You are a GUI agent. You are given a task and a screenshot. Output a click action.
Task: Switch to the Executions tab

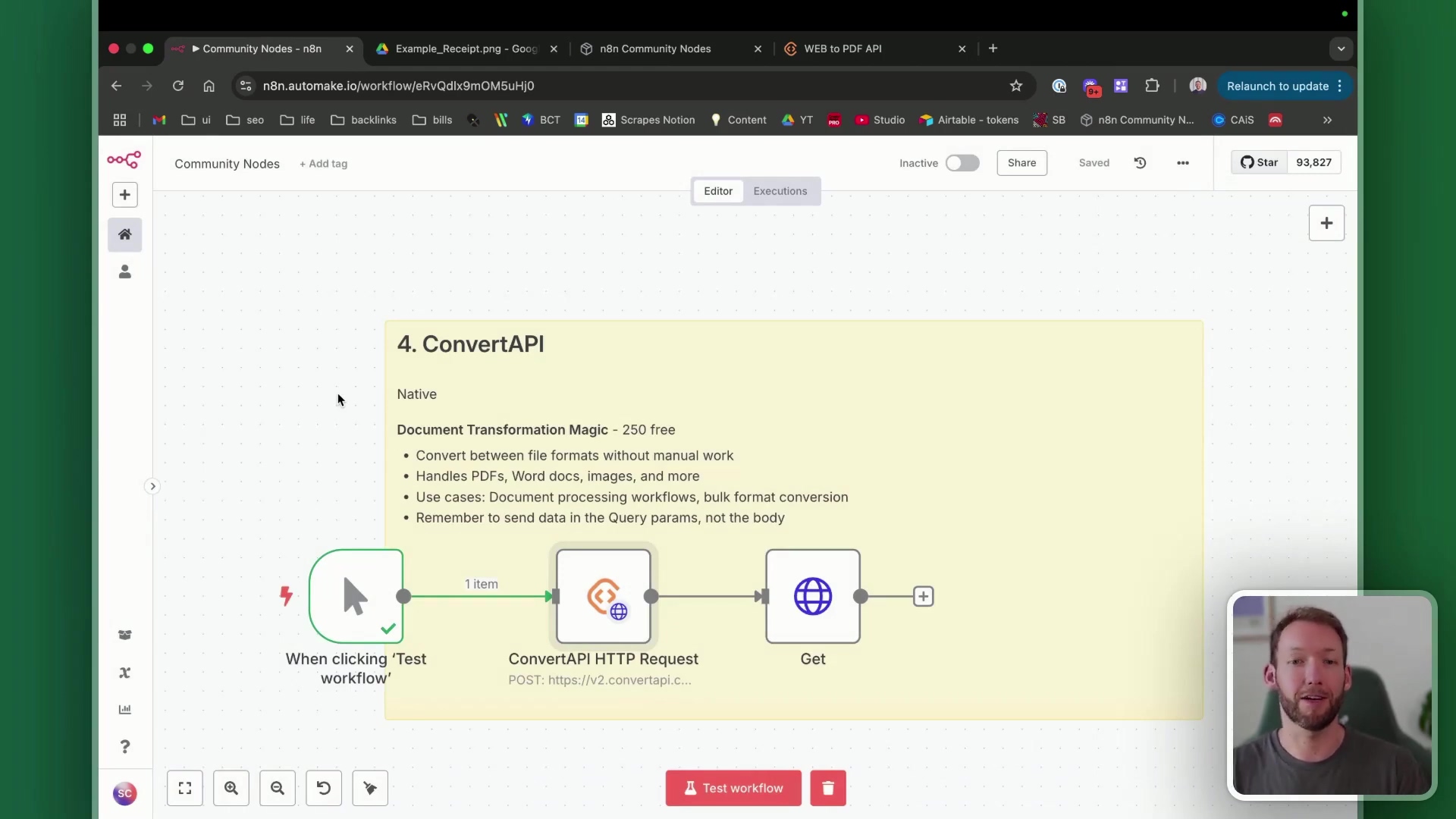pos(780,191)
